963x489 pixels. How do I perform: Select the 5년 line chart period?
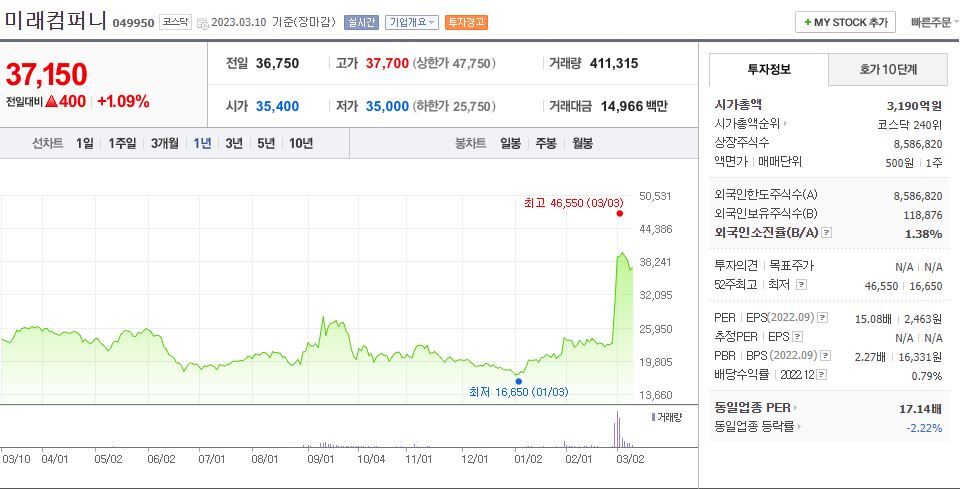pos(266,143)
